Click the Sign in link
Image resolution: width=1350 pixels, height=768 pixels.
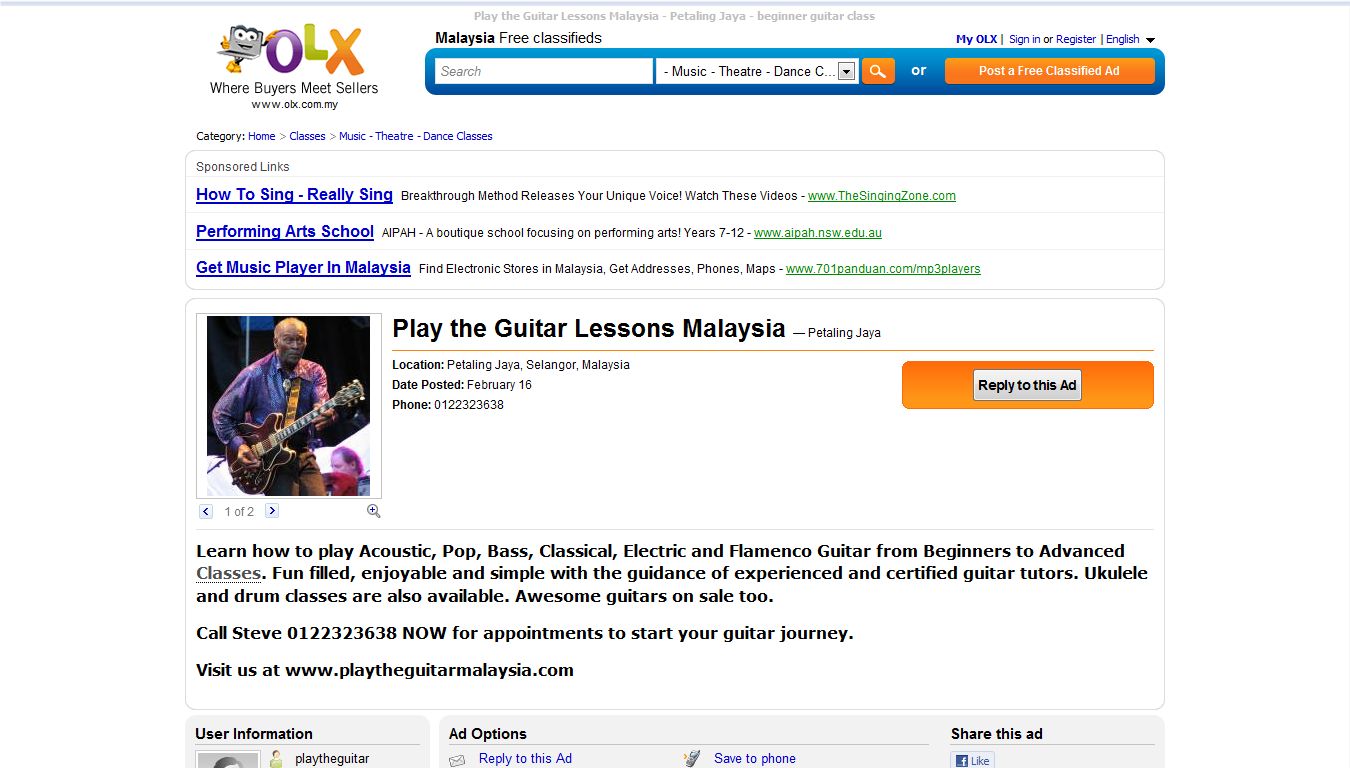pos(1024,39)
